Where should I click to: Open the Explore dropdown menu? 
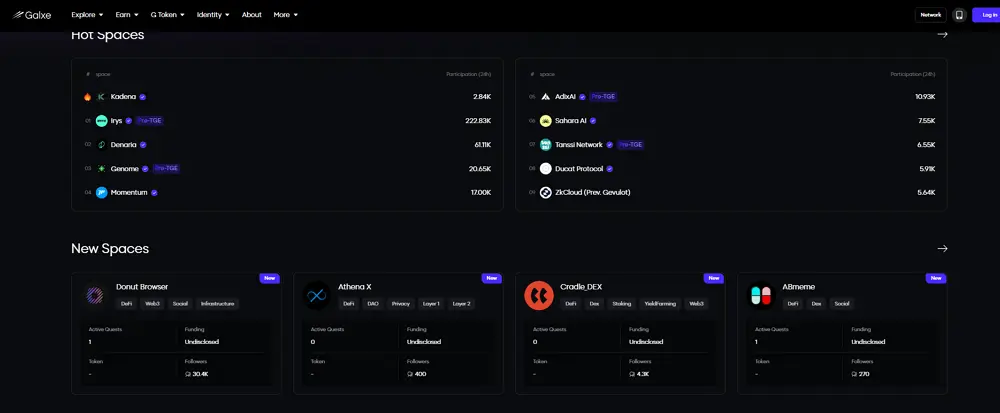(87, 15)
